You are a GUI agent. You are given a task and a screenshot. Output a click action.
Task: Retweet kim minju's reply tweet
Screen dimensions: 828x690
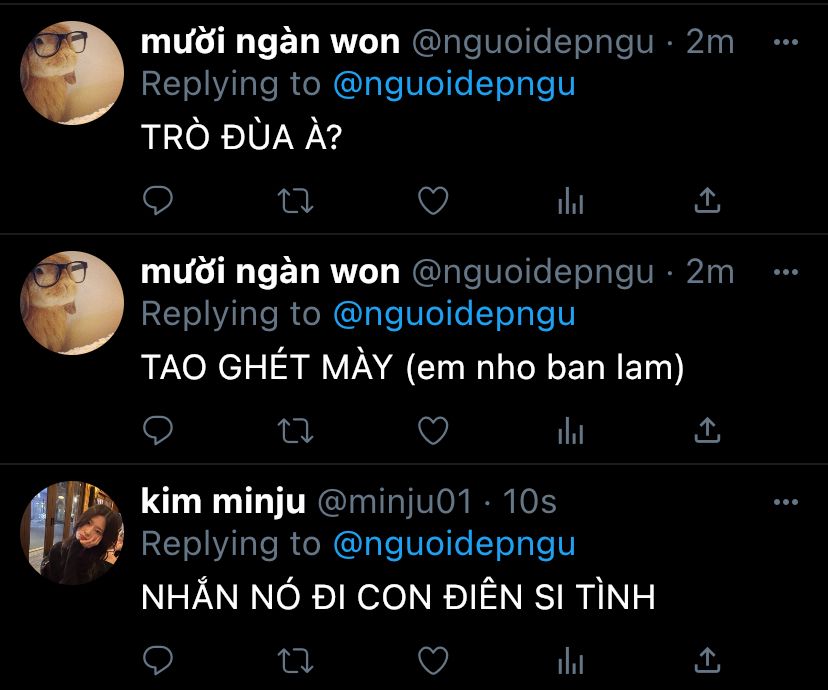pos(296,660)
